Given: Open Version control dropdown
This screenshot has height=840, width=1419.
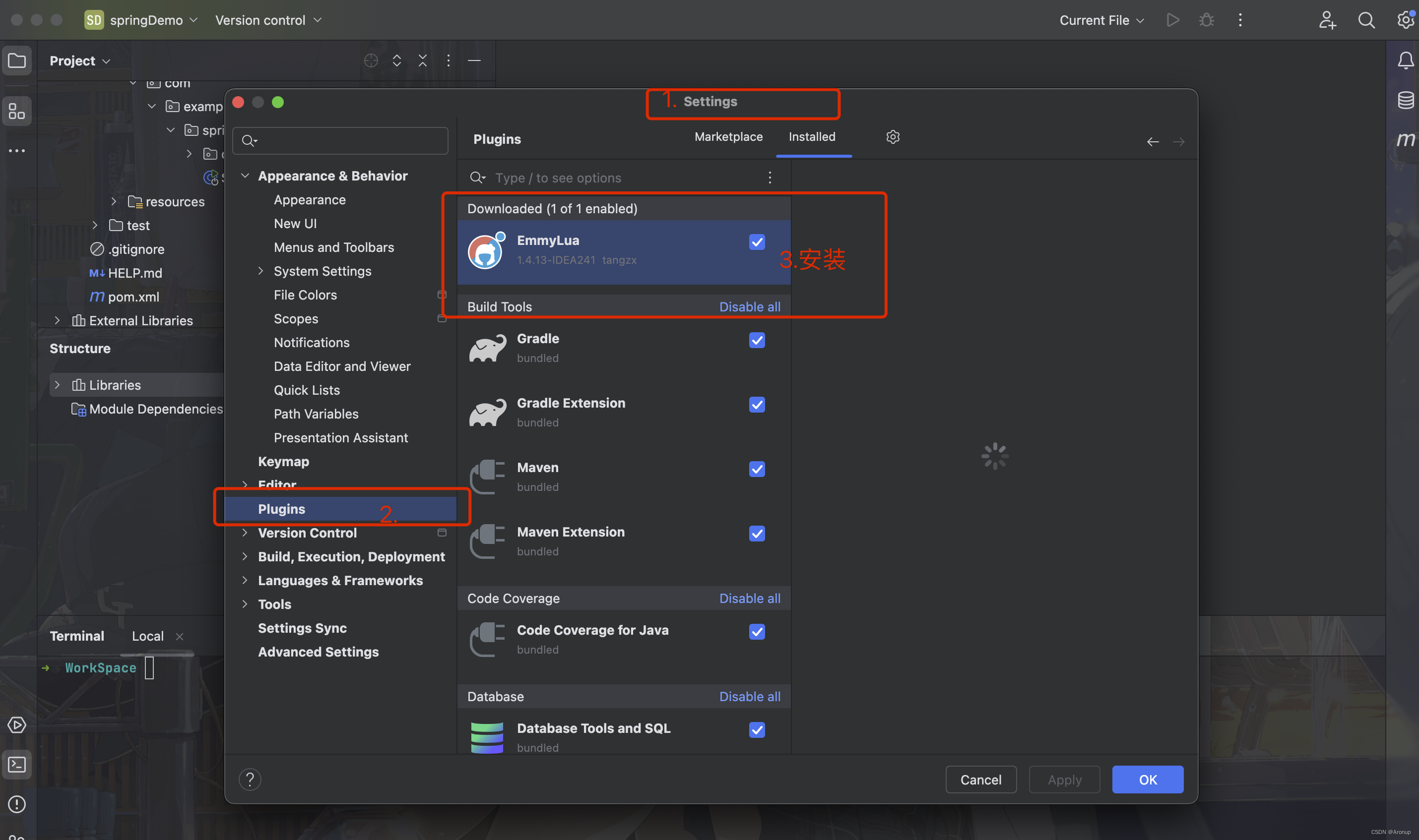Looking at the screenshot, I should 268,20.
